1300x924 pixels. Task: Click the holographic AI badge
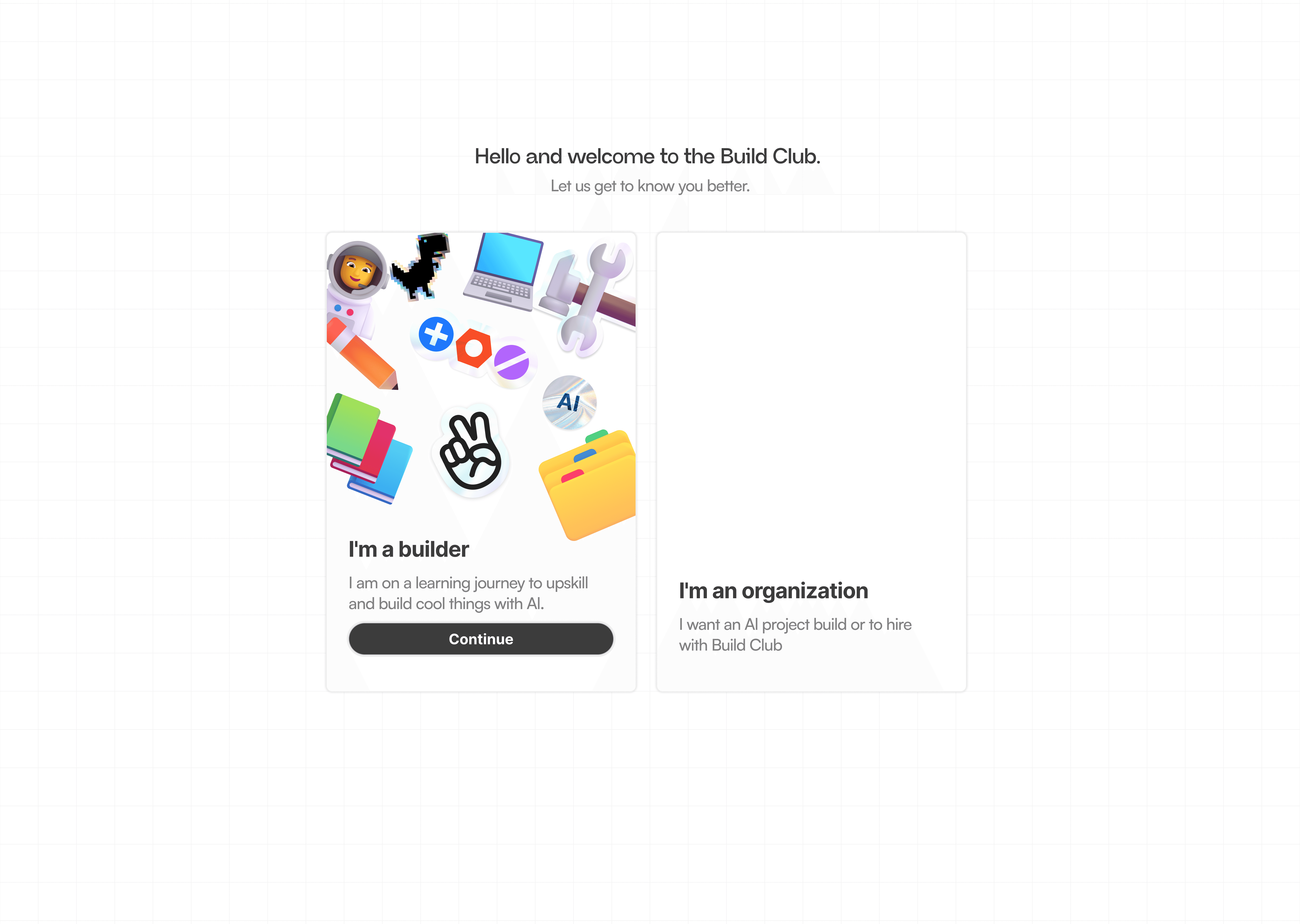click(569, 402)
